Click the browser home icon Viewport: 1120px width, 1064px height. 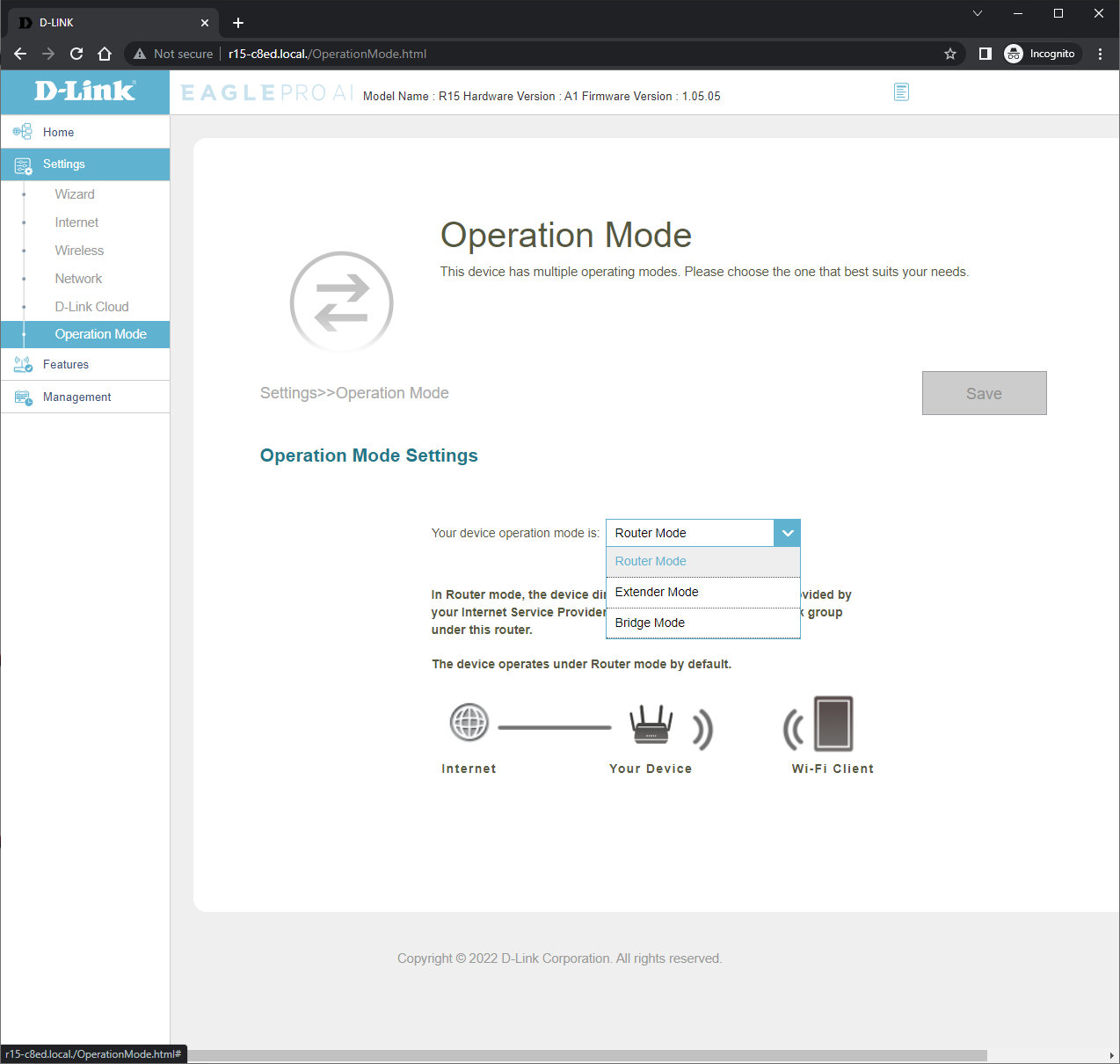coord(105,54)
